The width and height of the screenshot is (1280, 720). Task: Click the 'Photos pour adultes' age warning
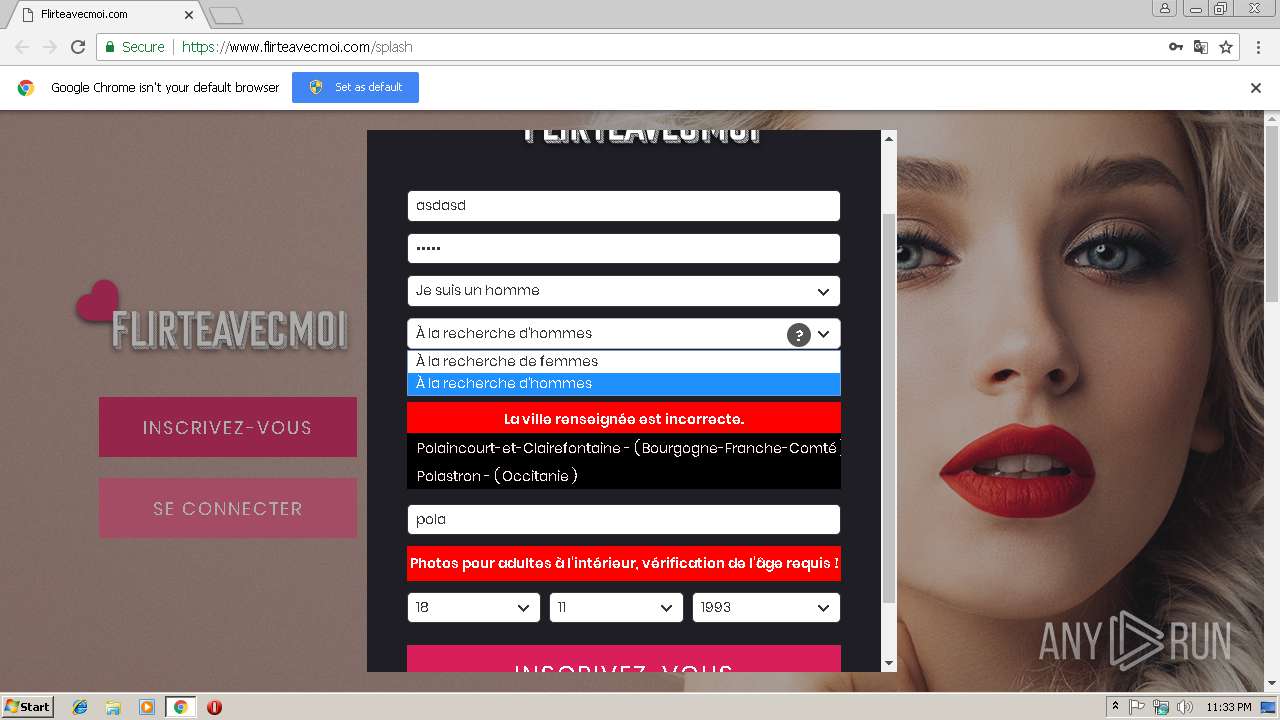pos(624,563)
